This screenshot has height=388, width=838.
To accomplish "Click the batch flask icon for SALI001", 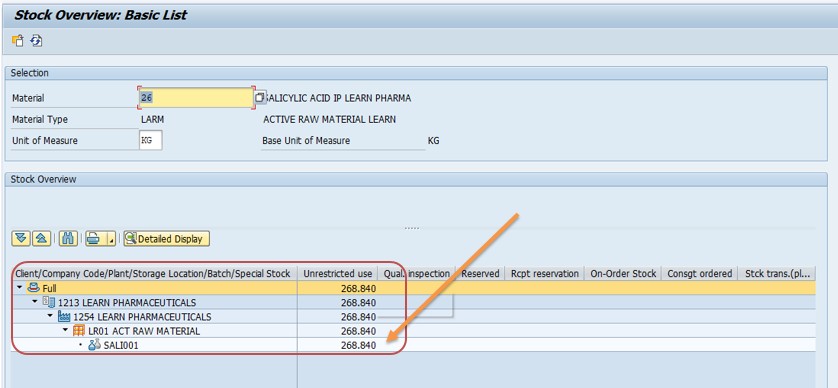I will (x=95, y=345).
